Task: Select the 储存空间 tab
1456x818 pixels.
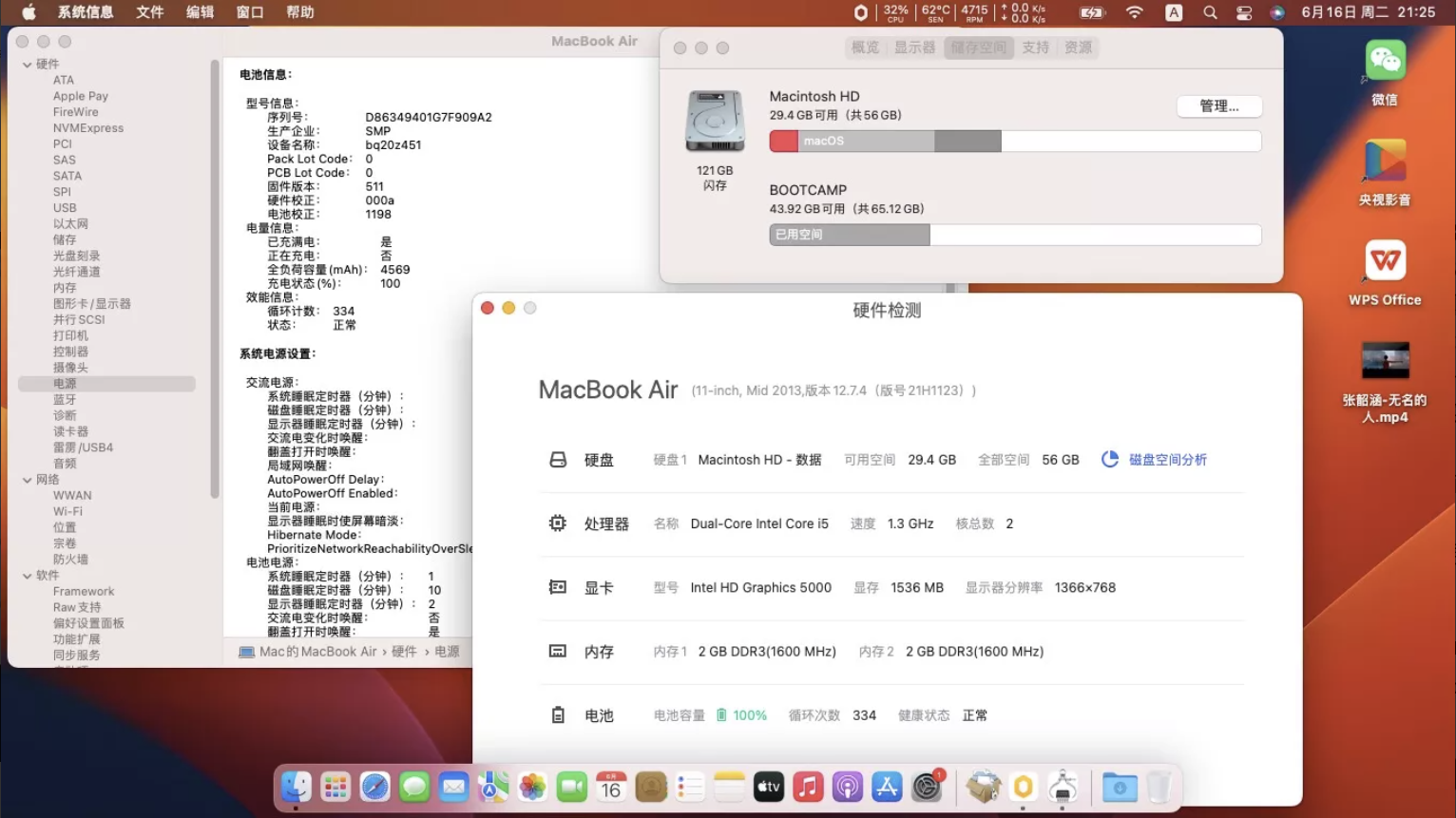Action: point(979,48)
